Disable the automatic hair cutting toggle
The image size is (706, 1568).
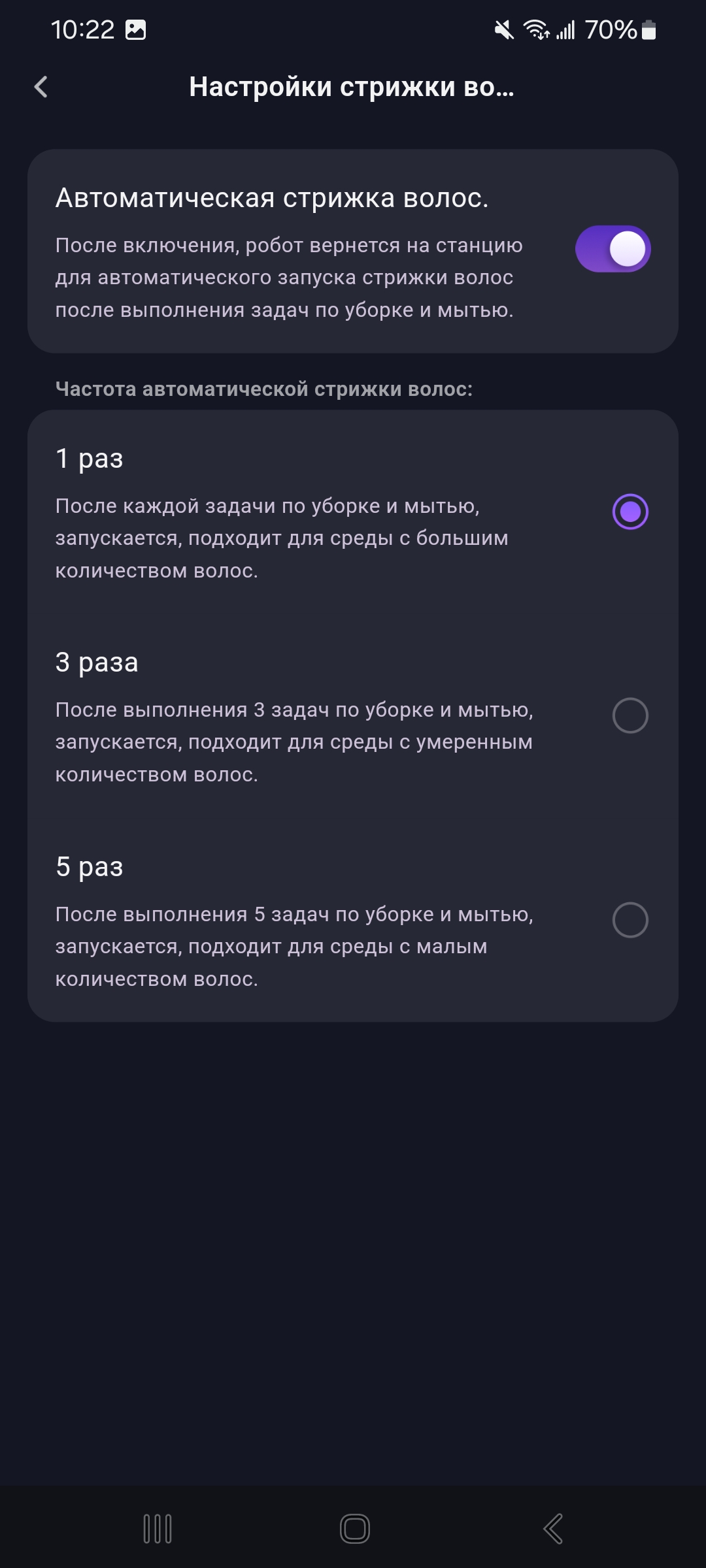click(x=613, y=249)
